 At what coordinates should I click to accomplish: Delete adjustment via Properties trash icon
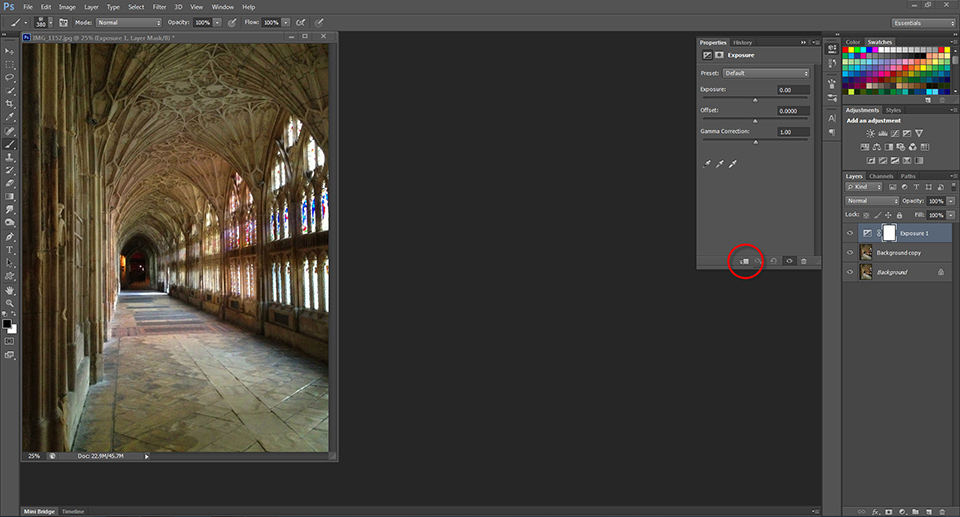click(804, 261)
